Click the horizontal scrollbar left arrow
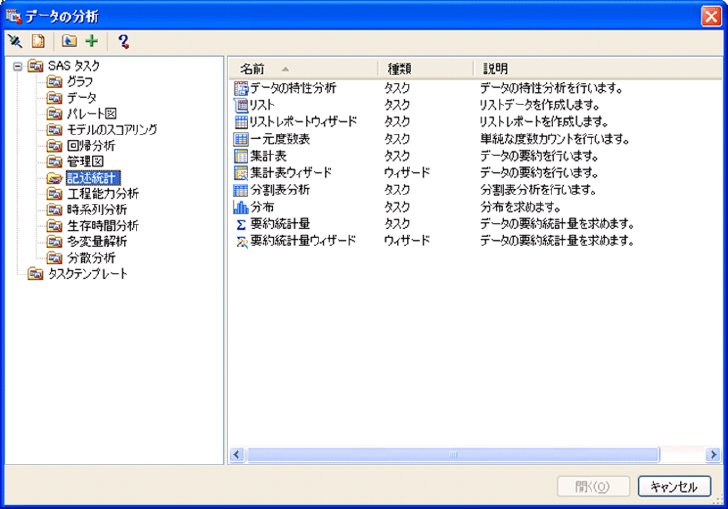Image resolution: width=728 pixels, height=509 pixels. (x=237, y=455)
